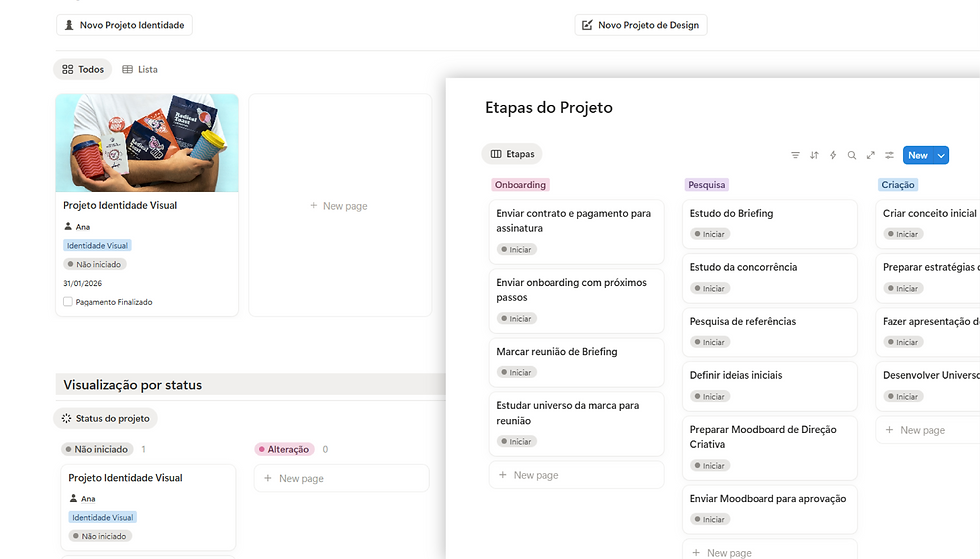This screenshot has width=980, height=559.
Task: Click Novo Projeto Identidade button
Action: point(124,25)
